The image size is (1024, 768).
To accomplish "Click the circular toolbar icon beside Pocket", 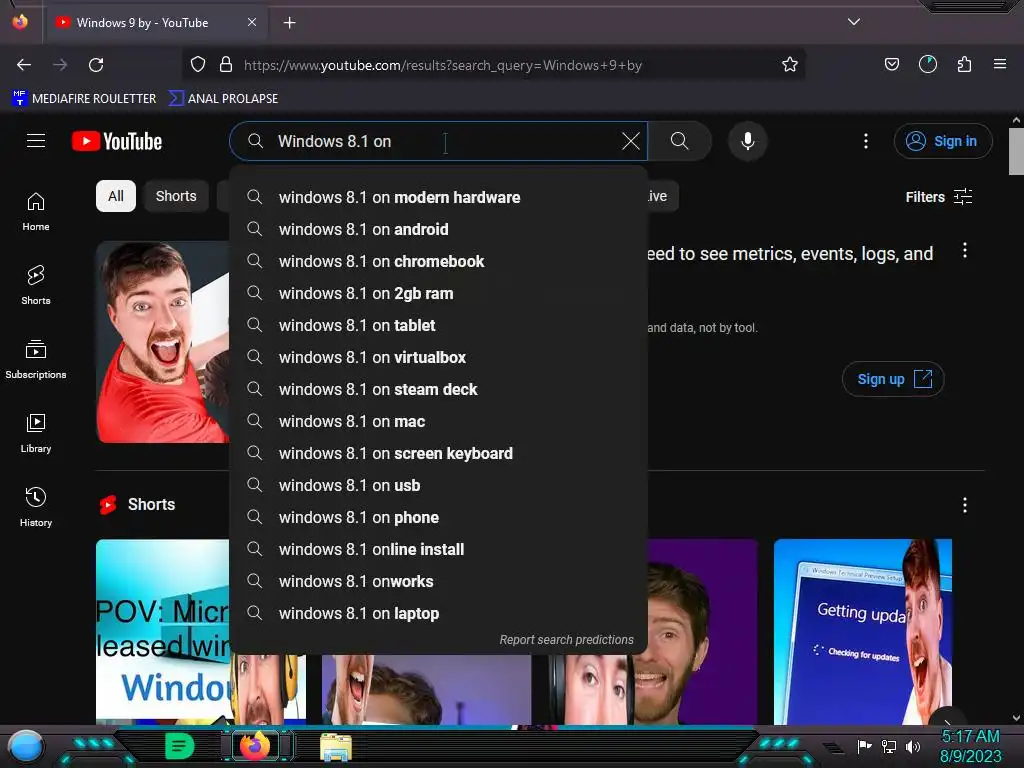I will [927, 64].
